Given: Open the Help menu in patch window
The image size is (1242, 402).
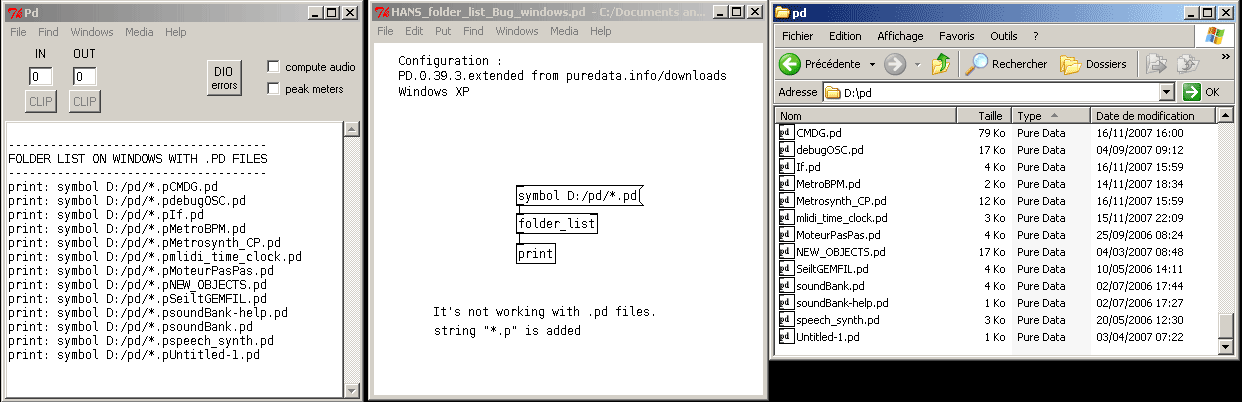Looking at the screenshot, I should [x=600, y=31].
